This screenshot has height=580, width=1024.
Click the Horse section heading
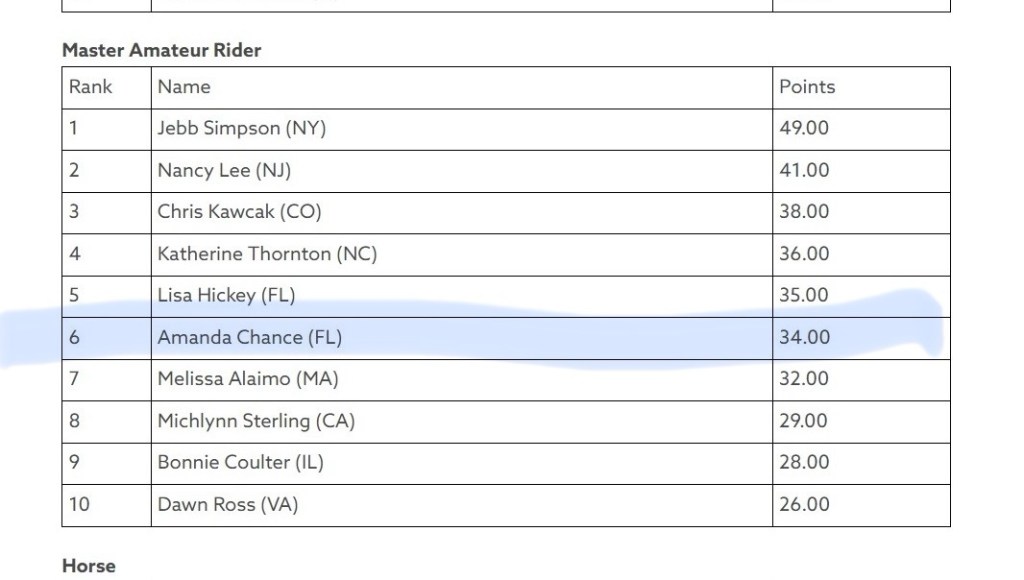pyautogui.click(x=89, y=566)
